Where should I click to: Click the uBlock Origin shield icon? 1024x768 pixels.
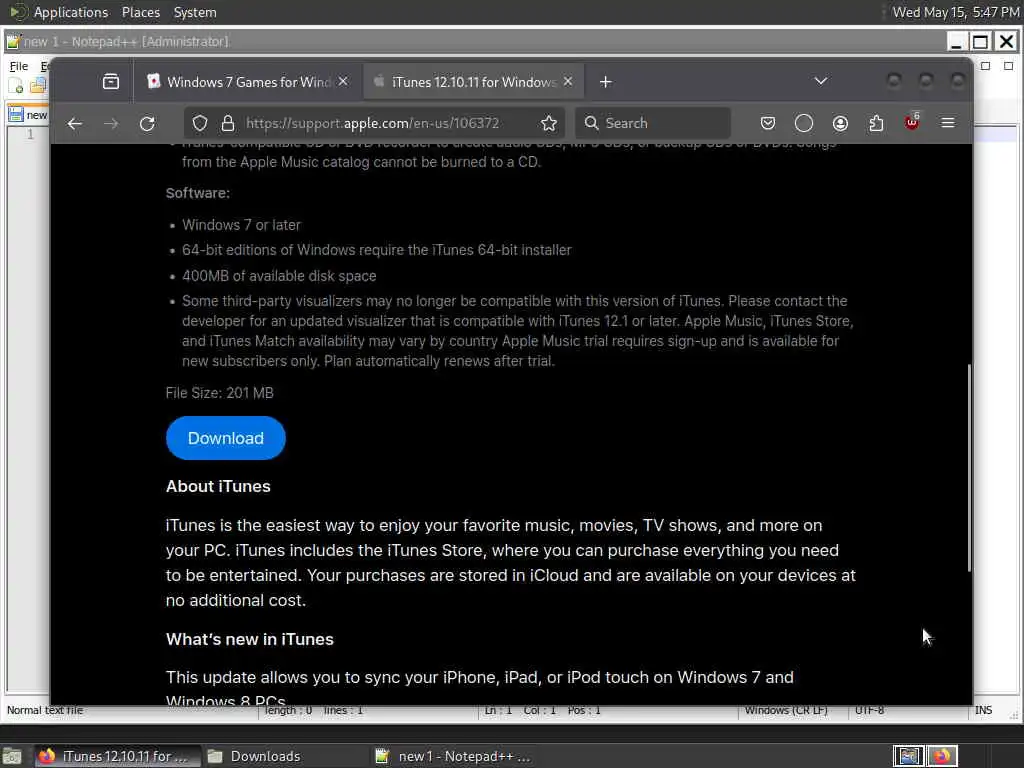(x=912, y=122)
